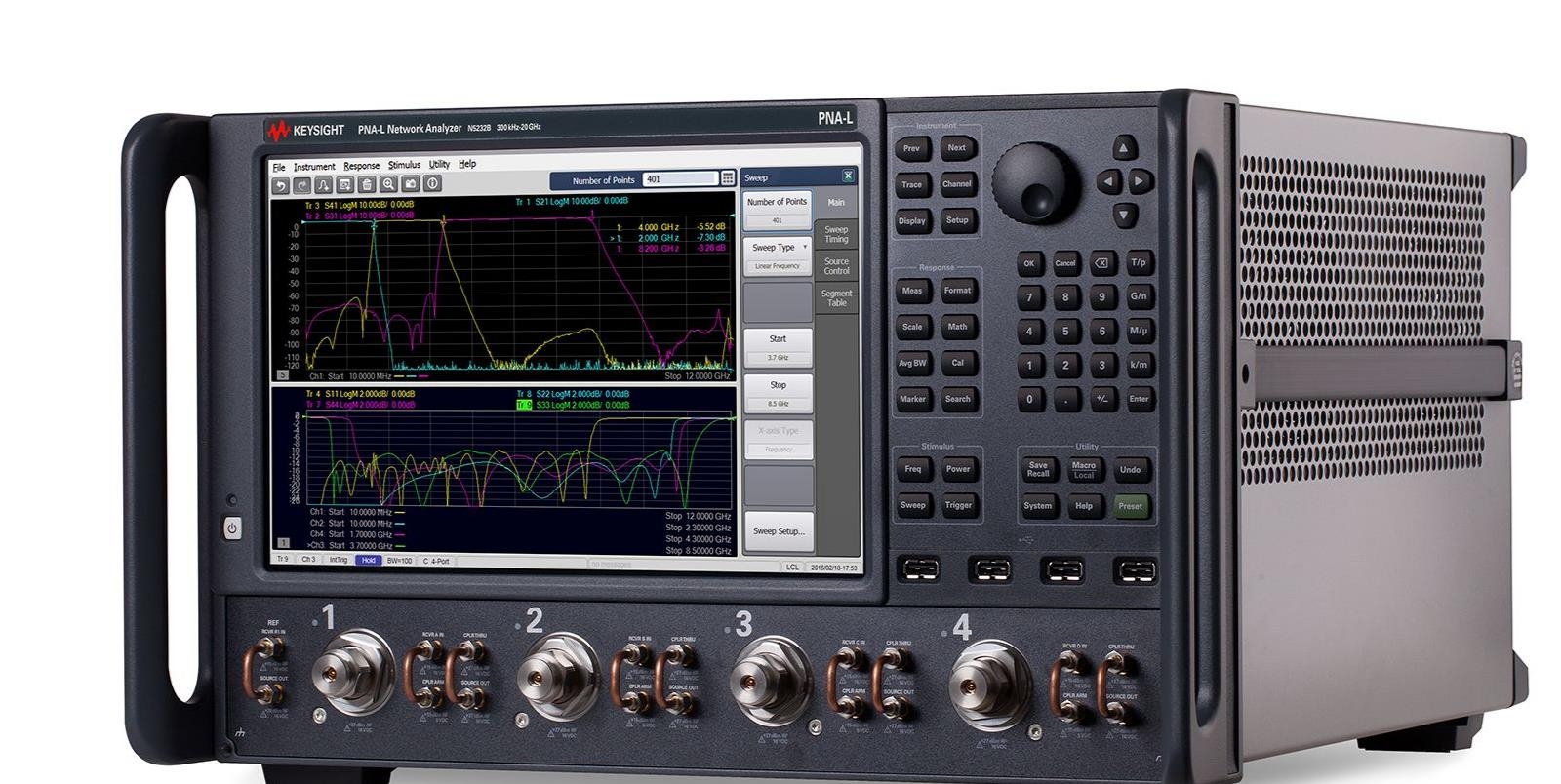Select Tr 7 S44 trace label
Viewport: 1561px width, 784px height.
pos(360,405)
